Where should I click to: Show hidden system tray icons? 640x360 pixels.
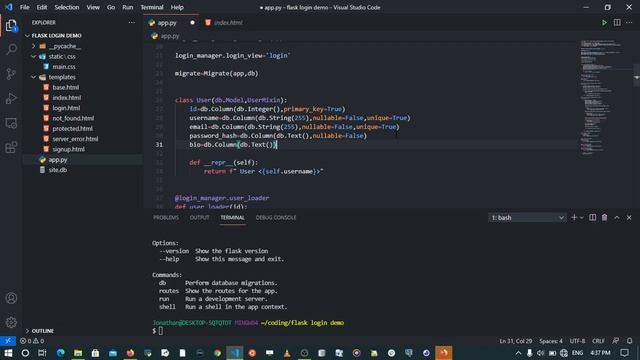(518, 353)
